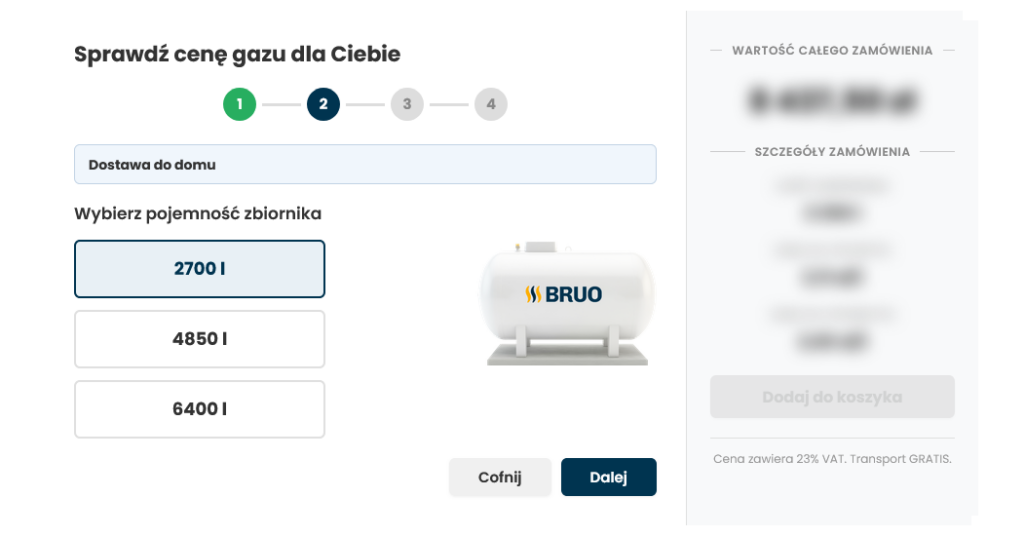Viewport: 1024px width, 536px height.
Task: Click the dark blue step 2 circle
Action: pyautogui.click(x=323, y=104)
